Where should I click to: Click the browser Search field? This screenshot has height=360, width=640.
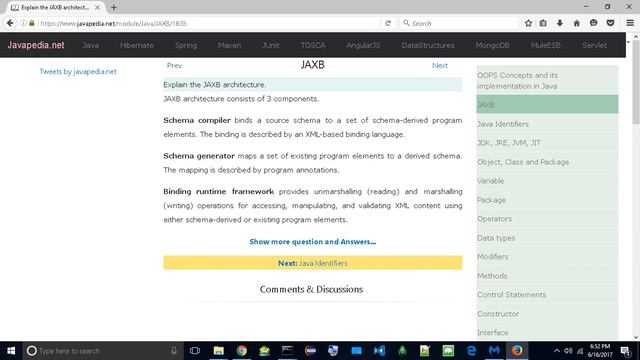459,23
